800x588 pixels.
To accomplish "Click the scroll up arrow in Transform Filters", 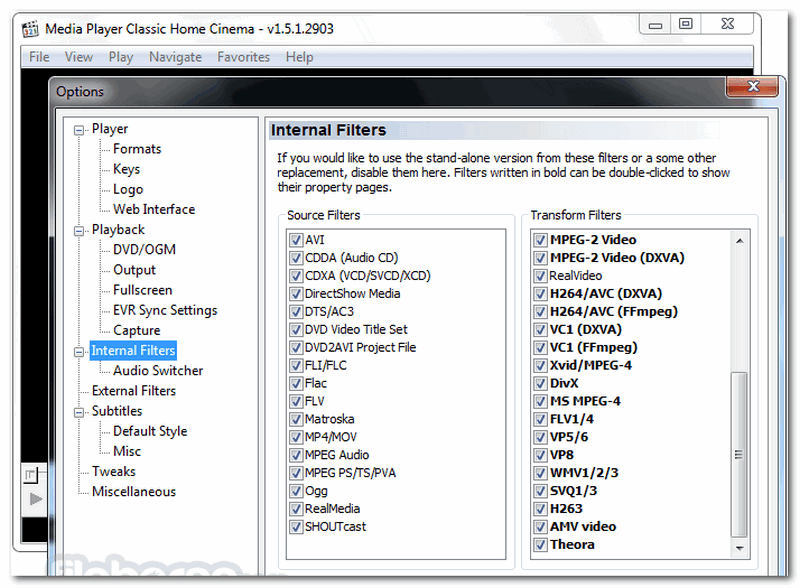I will [740, 240].
